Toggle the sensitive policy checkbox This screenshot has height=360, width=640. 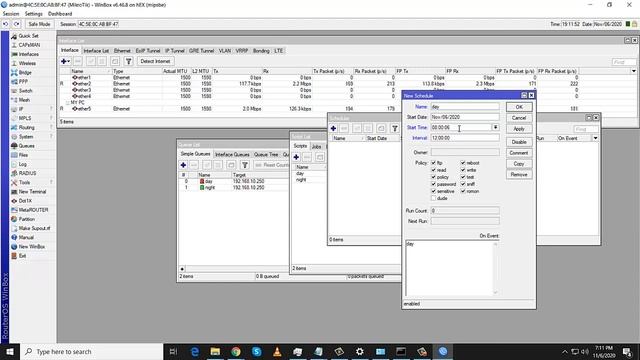pyautogui.click(x=433, y=191)
